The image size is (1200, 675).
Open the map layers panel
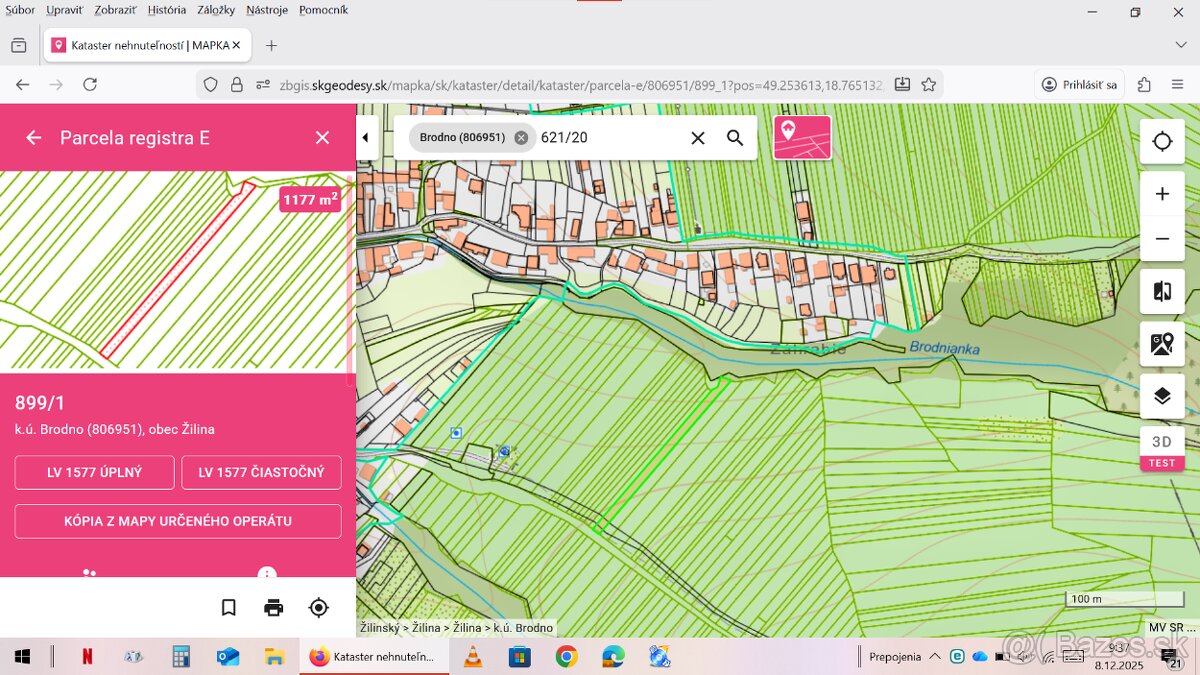tap(1162, 396)
